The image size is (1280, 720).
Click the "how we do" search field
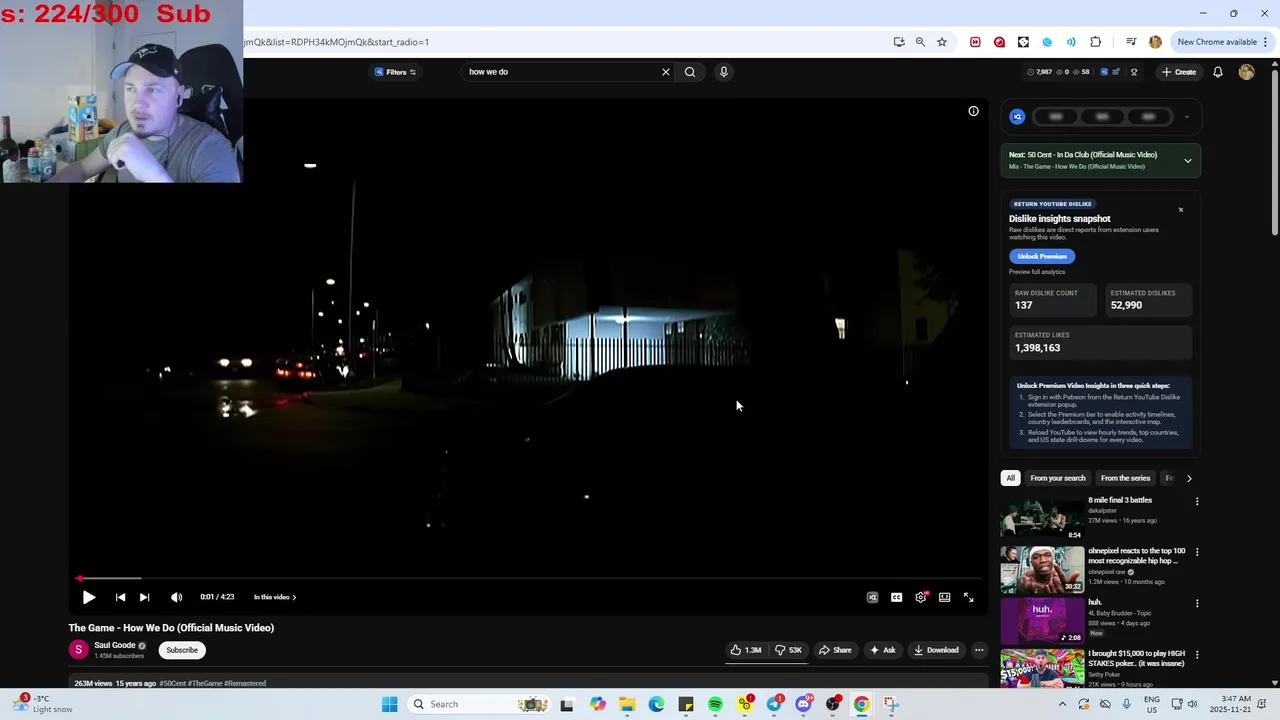(x=565, y=72)
